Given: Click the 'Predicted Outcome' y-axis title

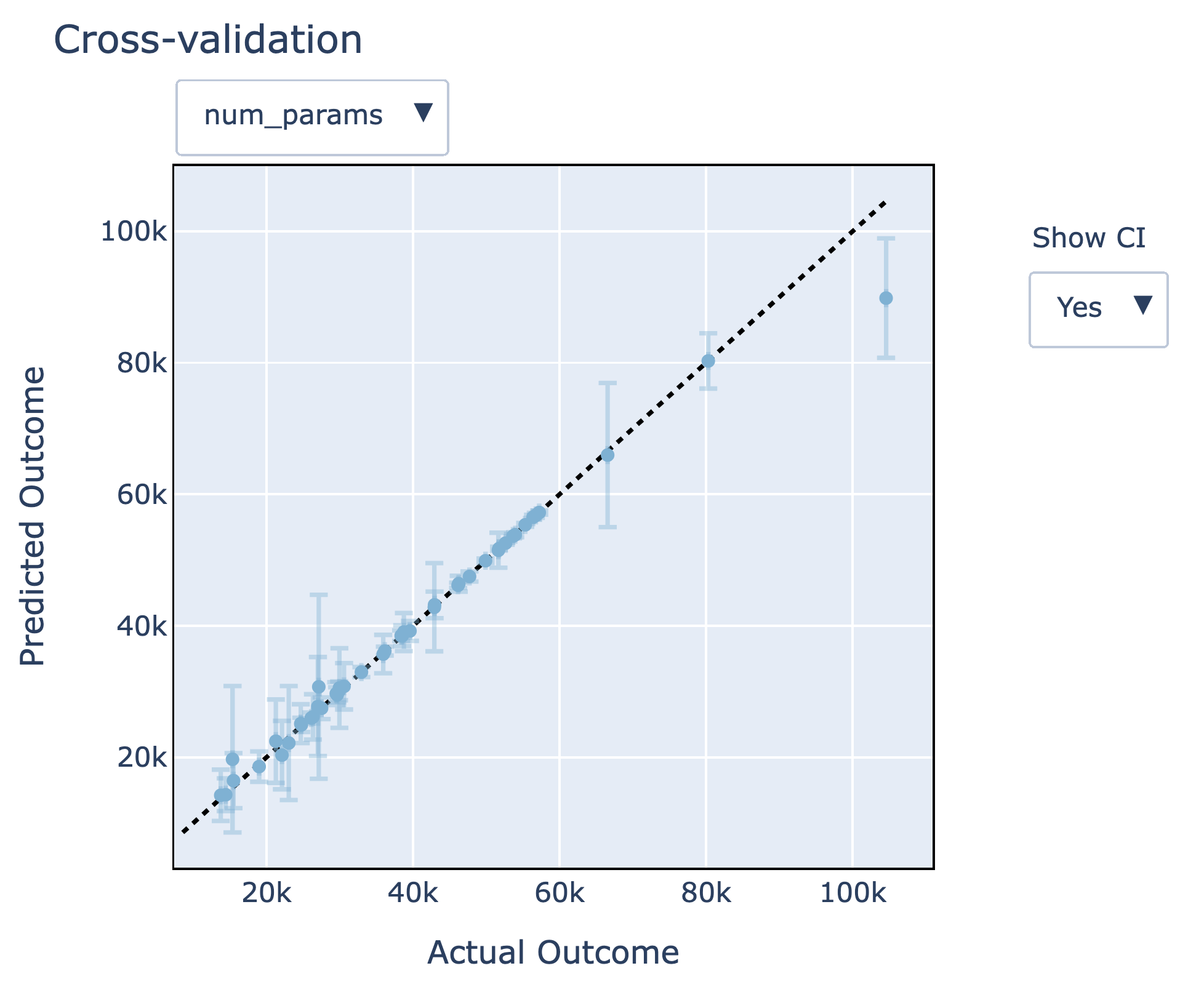Looking at the screenshot, I should click(x=33, y=516).
